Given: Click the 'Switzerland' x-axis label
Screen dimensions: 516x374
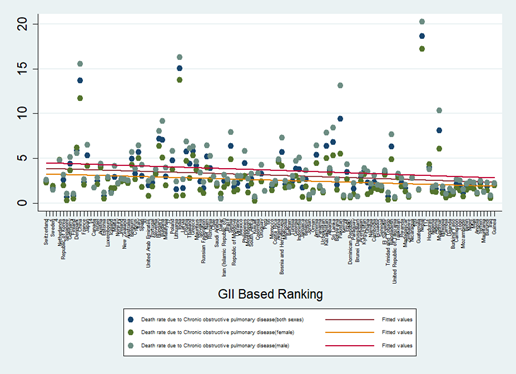Looking at the screenshot, I should click(46, 232).
